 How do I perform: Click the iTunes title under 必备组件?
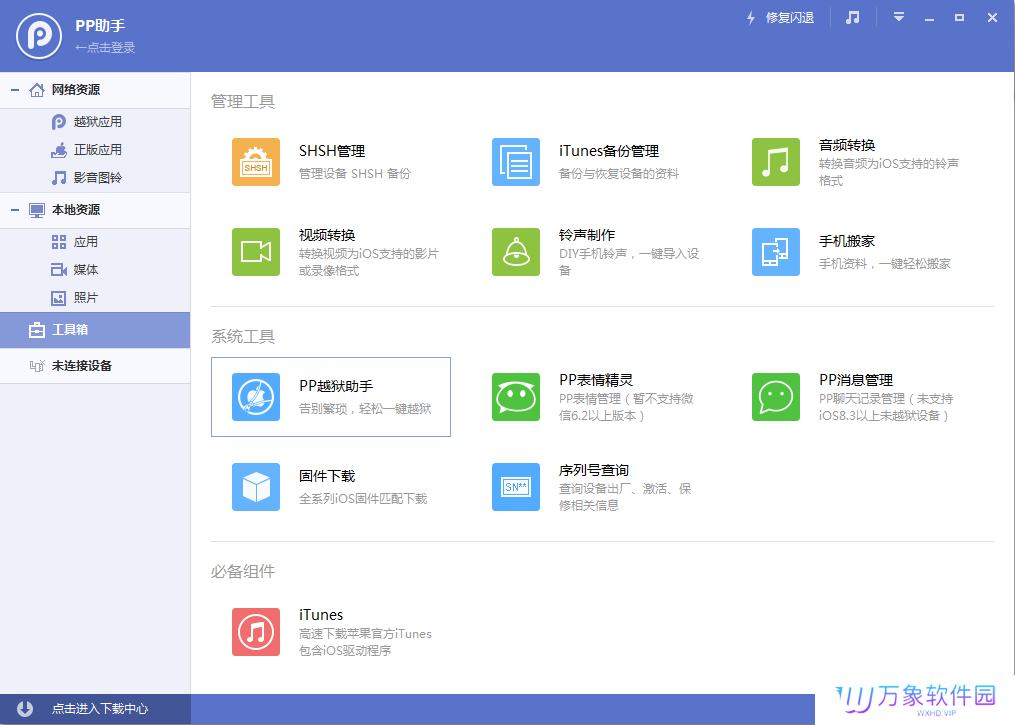click(321, 615)
